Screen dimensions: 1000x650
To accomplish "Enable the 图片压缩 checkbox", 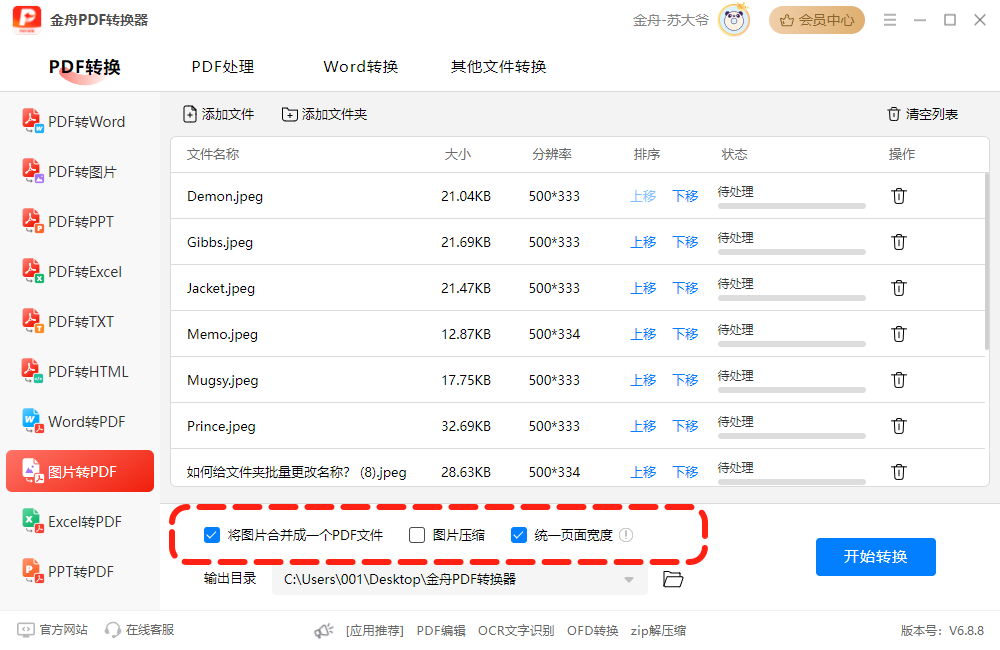I will (417, 535).
